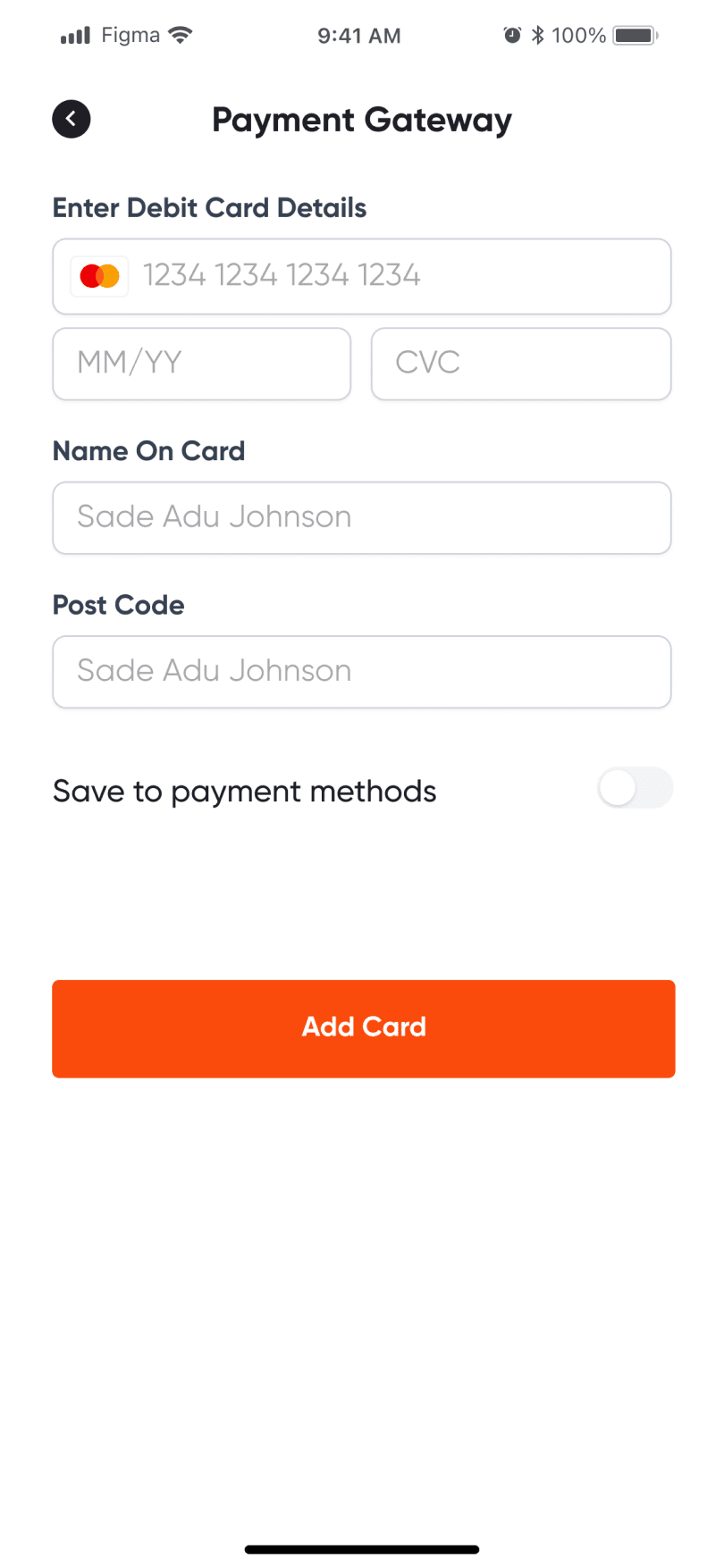The height and width of the screenshot is (1568, 724).
Task: Tap the home indicator bar
Action: pyautogui.click(x=362, y=1549)
